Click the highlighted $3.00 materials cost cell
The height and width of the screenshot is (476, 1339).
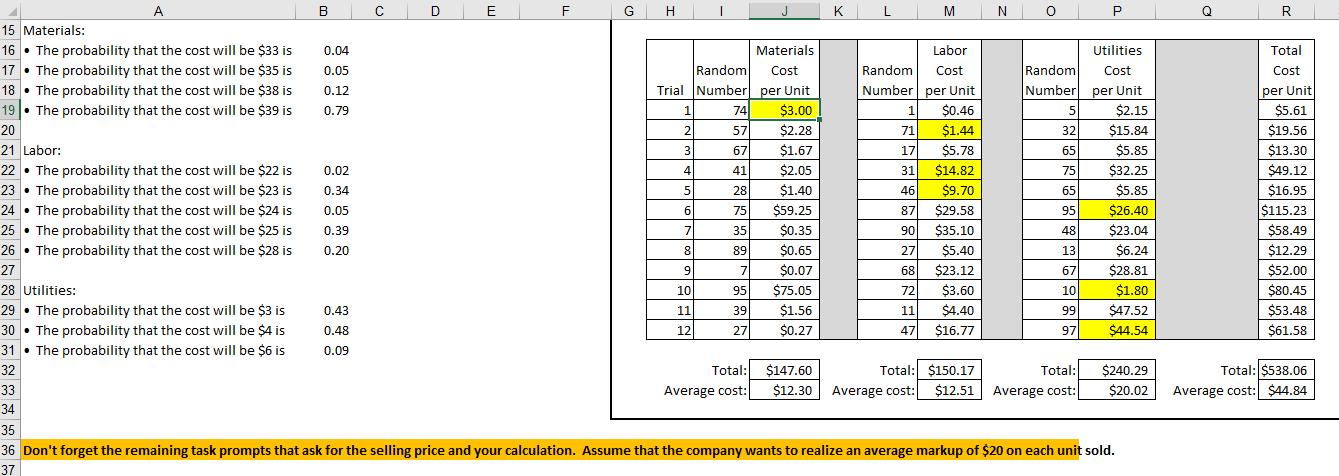click(785, 110)
